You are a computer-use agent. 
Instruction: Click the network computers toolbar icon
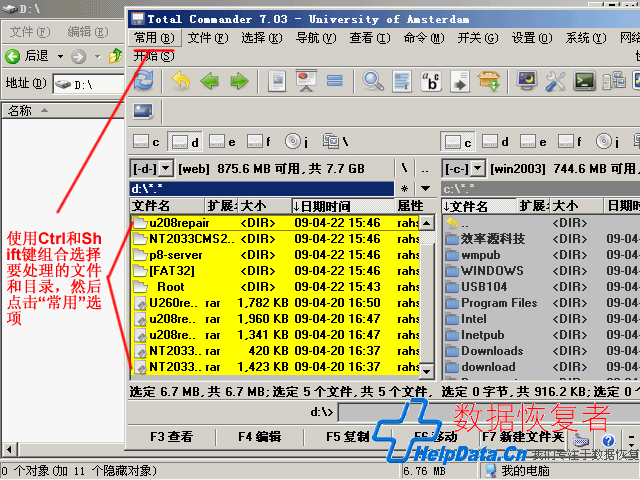pos(614,81)
